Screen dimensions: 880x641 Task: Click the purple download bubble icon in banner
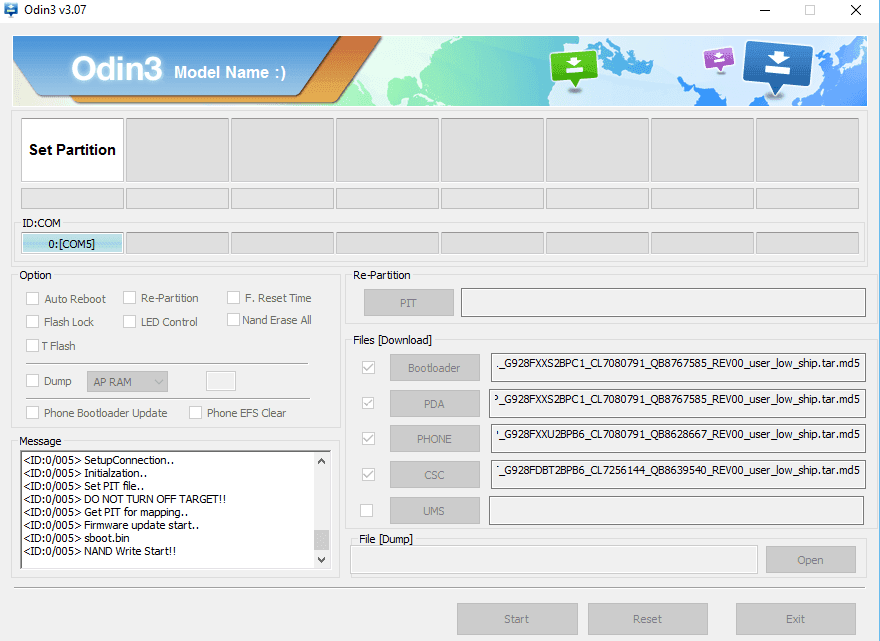[x=718, y=59]
